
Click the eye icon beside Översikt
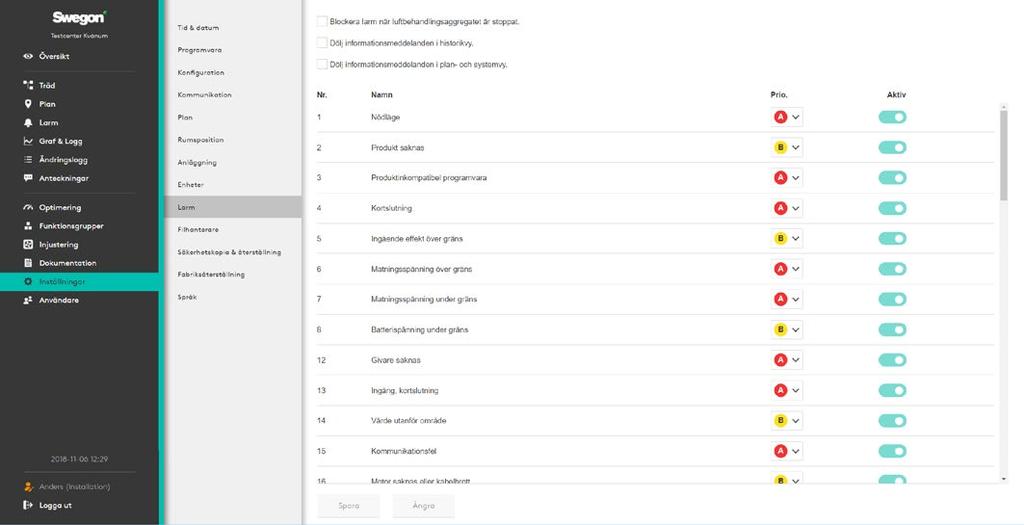pos(28,56)
